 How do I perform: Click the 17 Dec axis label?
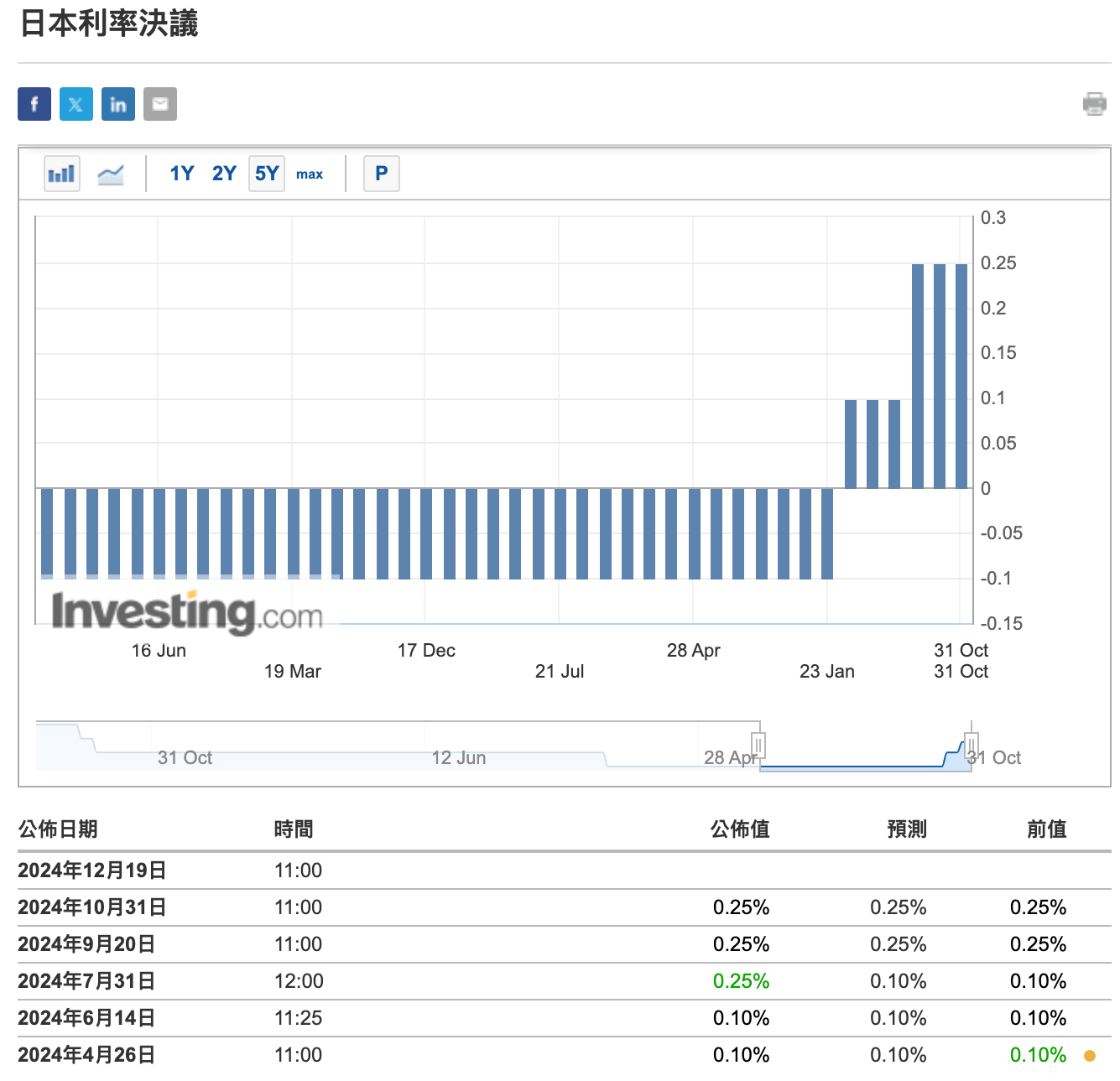tap(426, 651)
